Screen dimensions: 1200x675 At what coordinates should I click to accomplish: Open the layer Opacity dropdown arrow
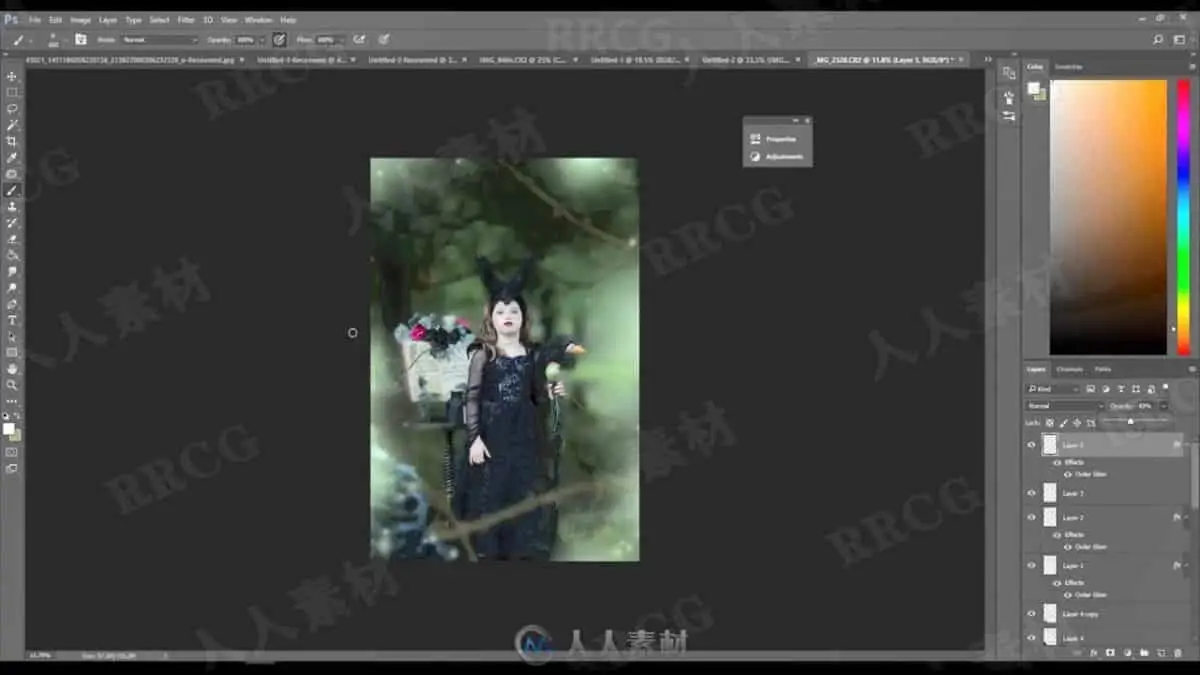click(x=1163, y=405)
